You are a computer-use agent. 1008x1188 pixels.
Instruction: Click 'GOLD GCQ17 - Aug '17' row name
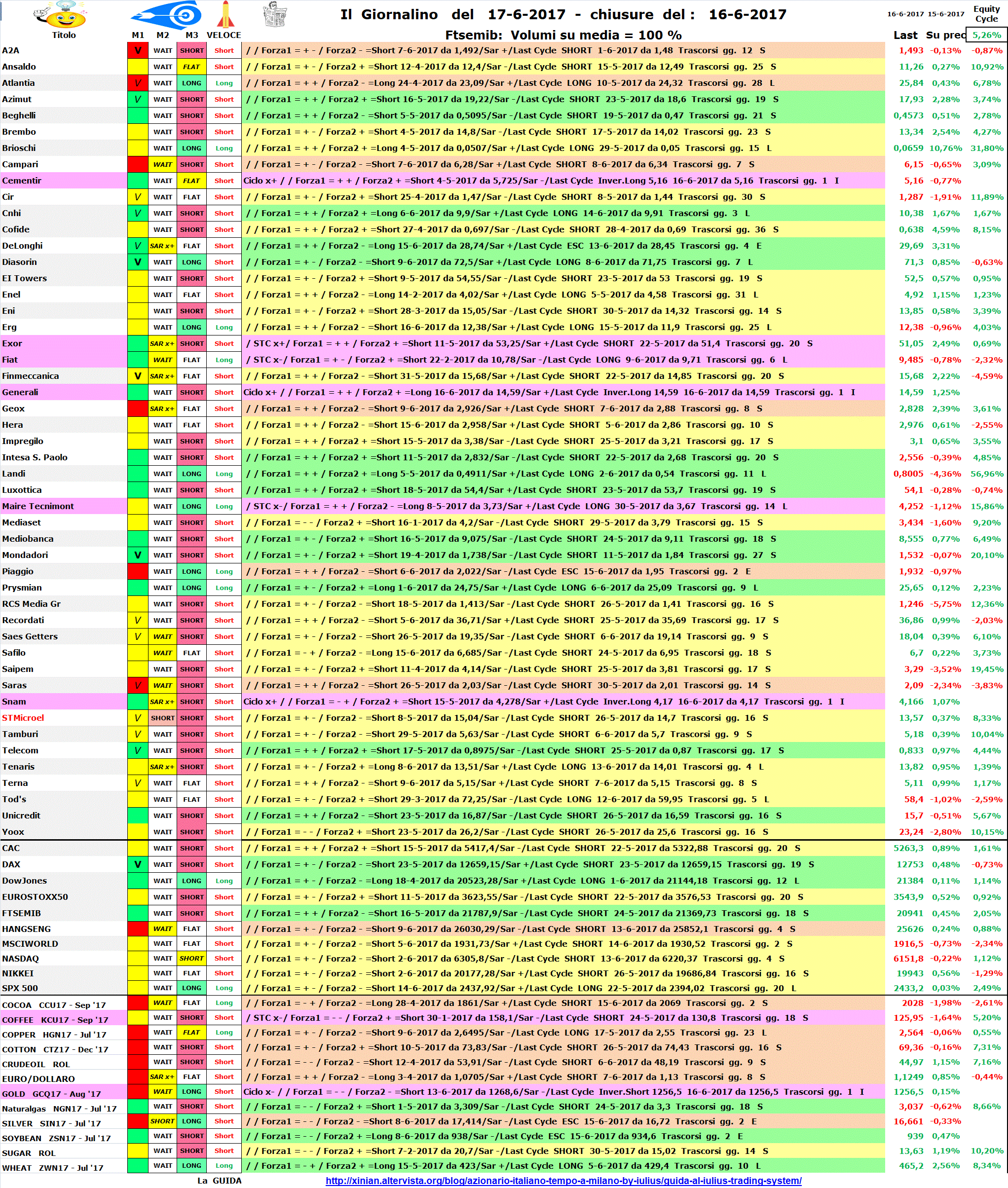click(x=51, y=1094)
